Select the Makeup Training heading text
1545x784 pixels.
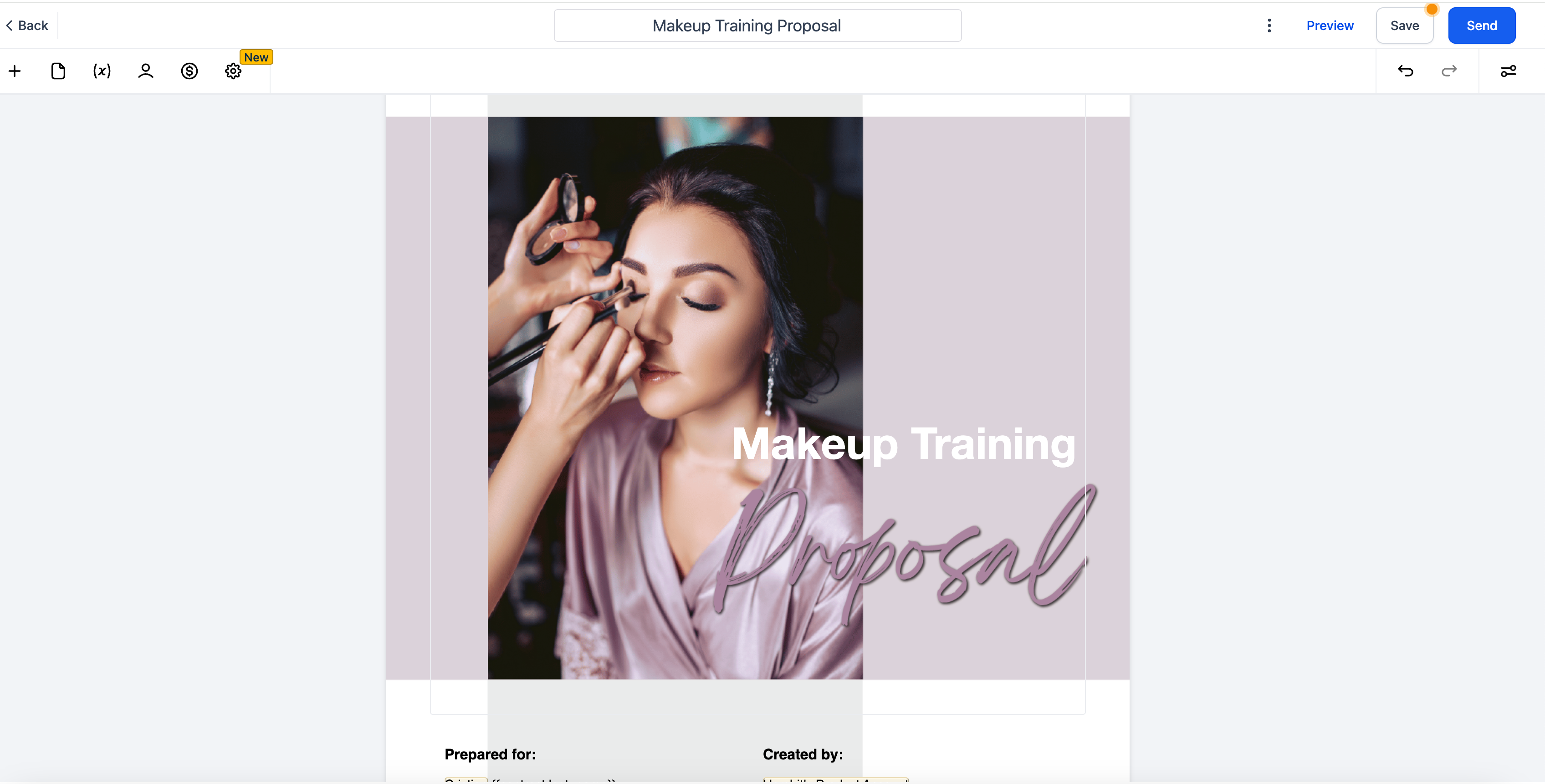coord(903,444)
